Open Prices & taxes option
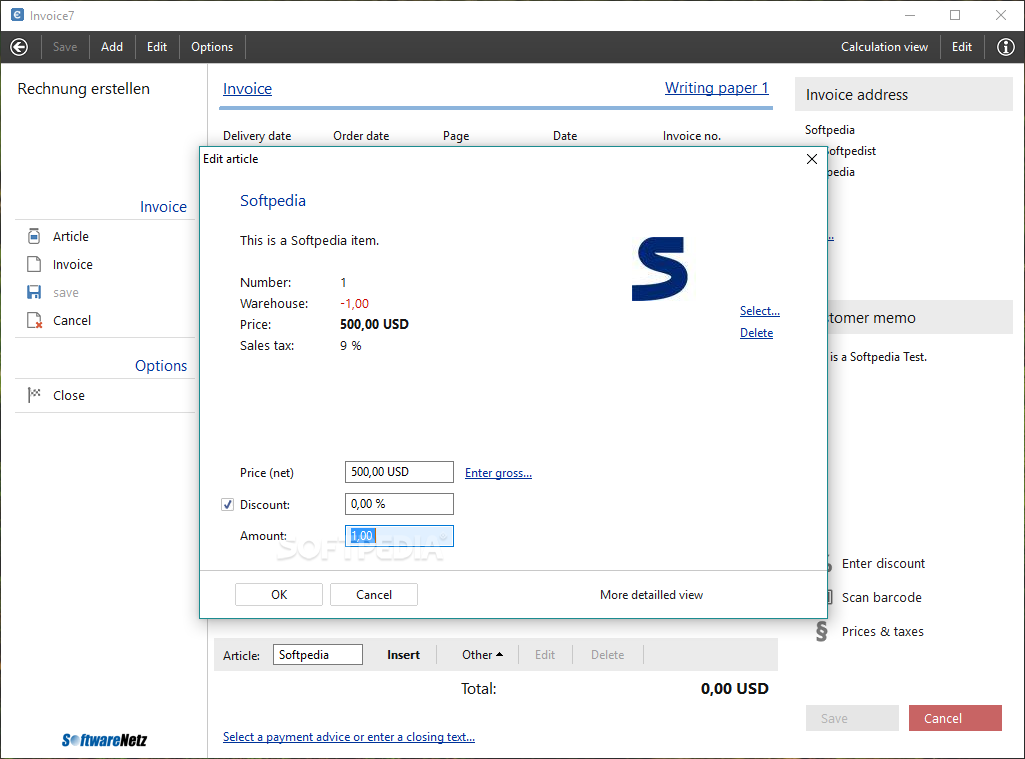 coord(882,632)
